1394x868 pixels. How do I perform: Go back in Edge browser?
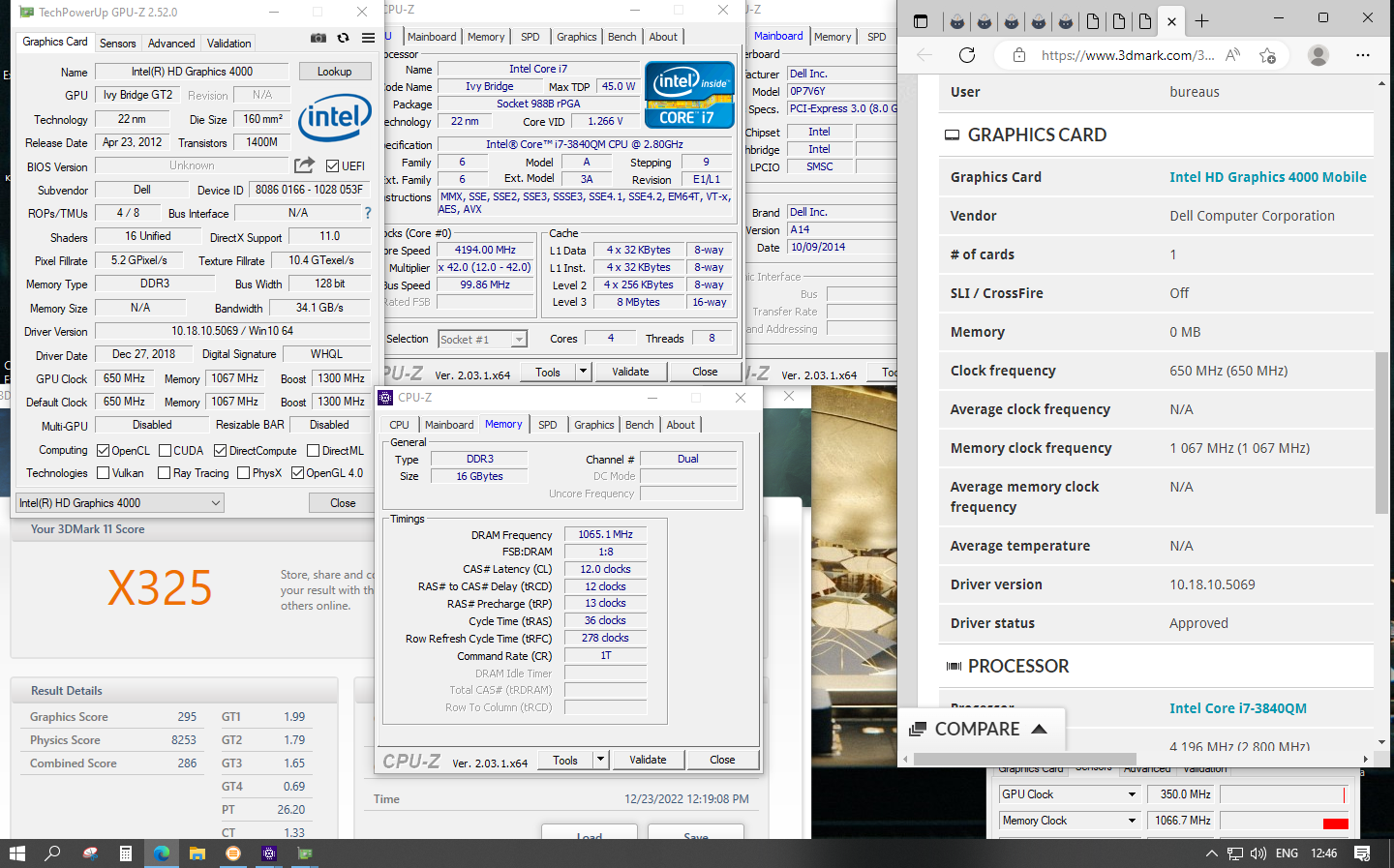tap(924, 55)
